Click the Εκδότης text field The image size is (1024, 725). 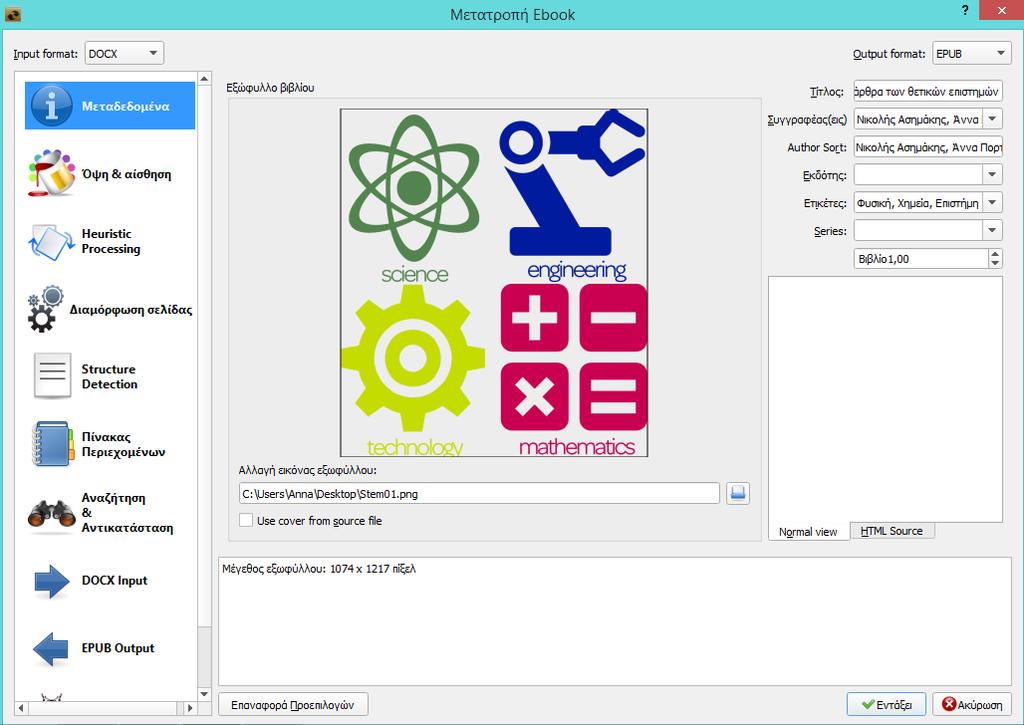[918, 174]
